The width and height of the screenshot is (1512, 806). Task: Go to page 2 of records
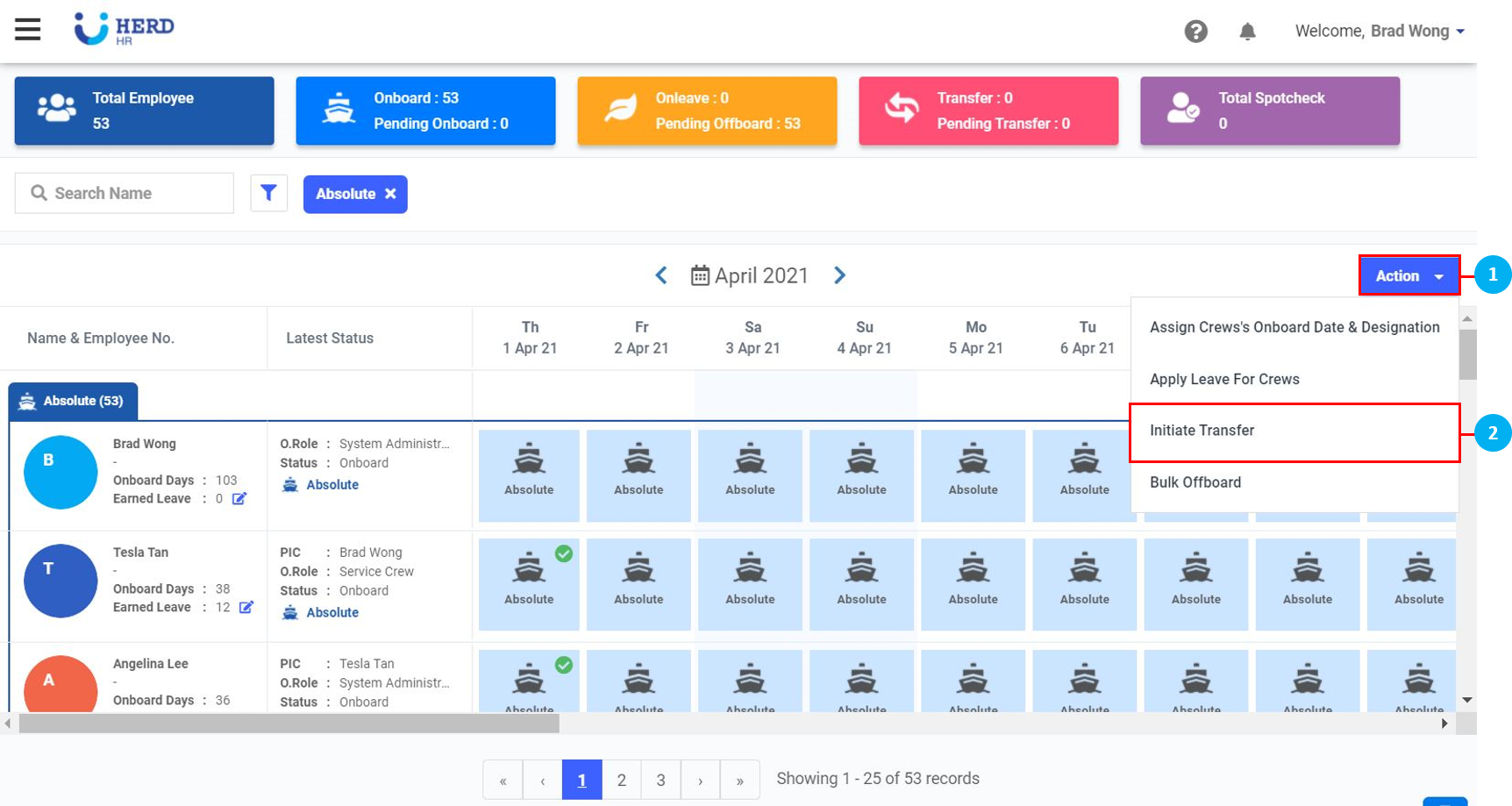pos(621,780)
